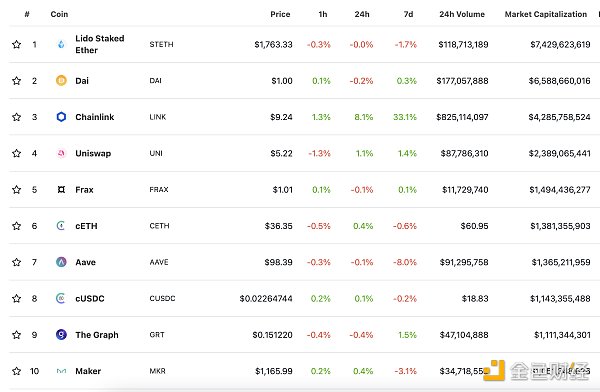The image size is (600, 392).
Task: Click Lido Staked Ether market cap $7,429,623,619
Action: click(560, 44)
